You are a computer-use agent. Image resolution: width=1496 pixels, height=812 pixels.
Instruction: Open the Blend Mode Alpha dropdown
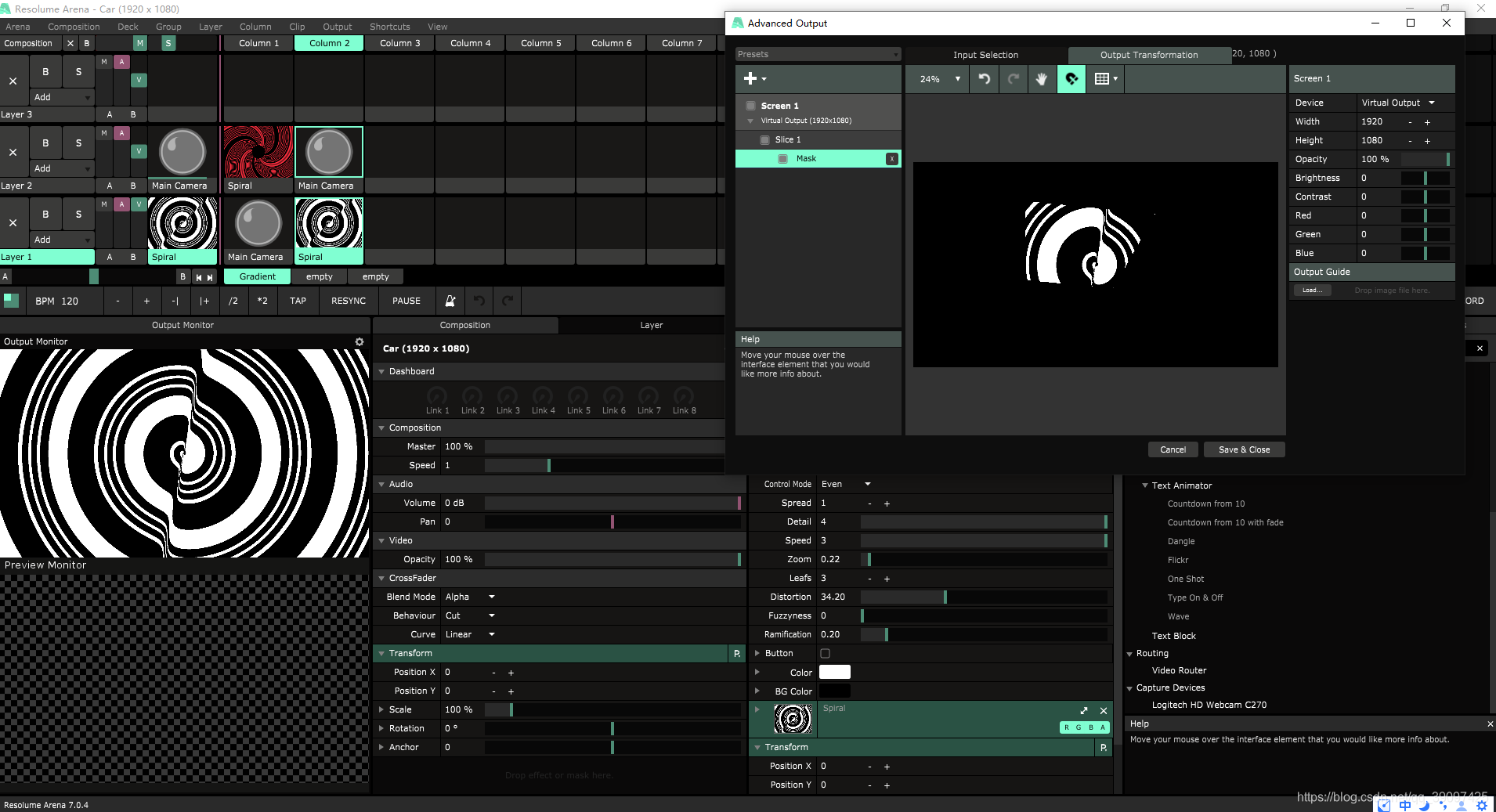point(470,597)
